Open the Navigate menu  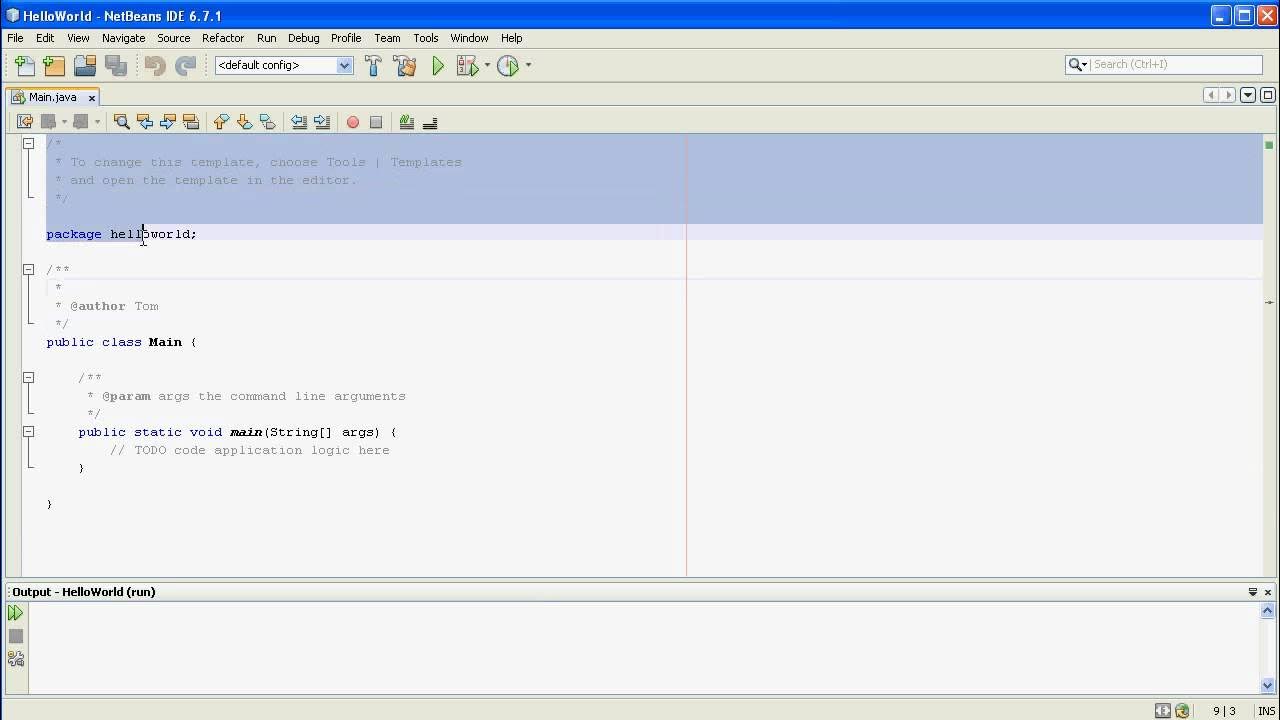(x=123, y=38)
